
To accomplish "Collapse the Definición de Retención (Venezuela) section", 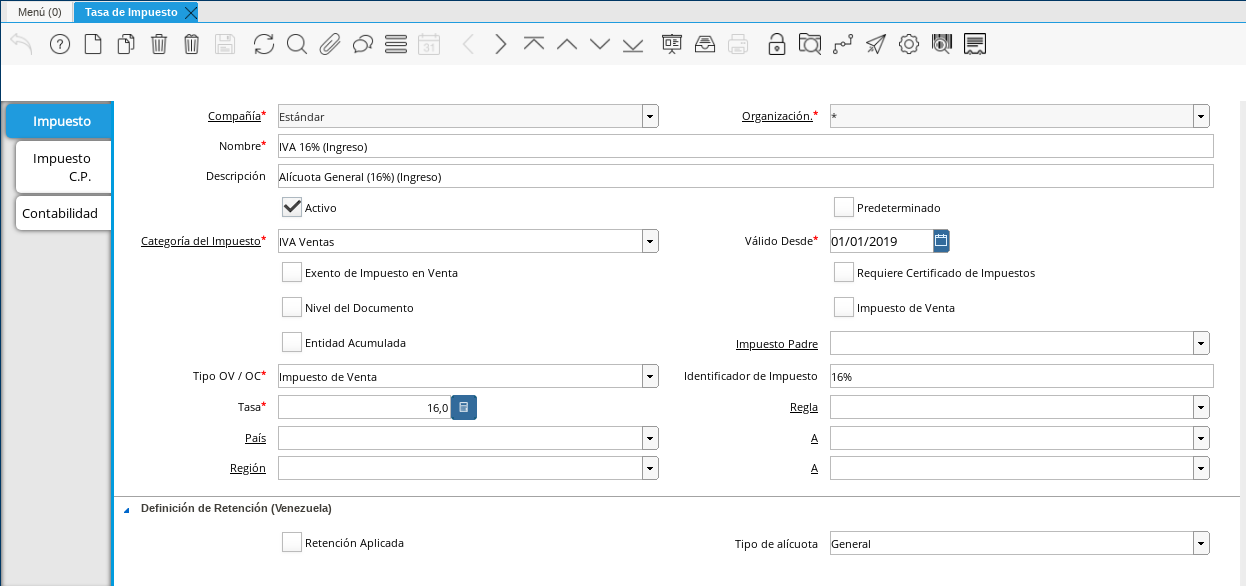I will click(126, 509).
